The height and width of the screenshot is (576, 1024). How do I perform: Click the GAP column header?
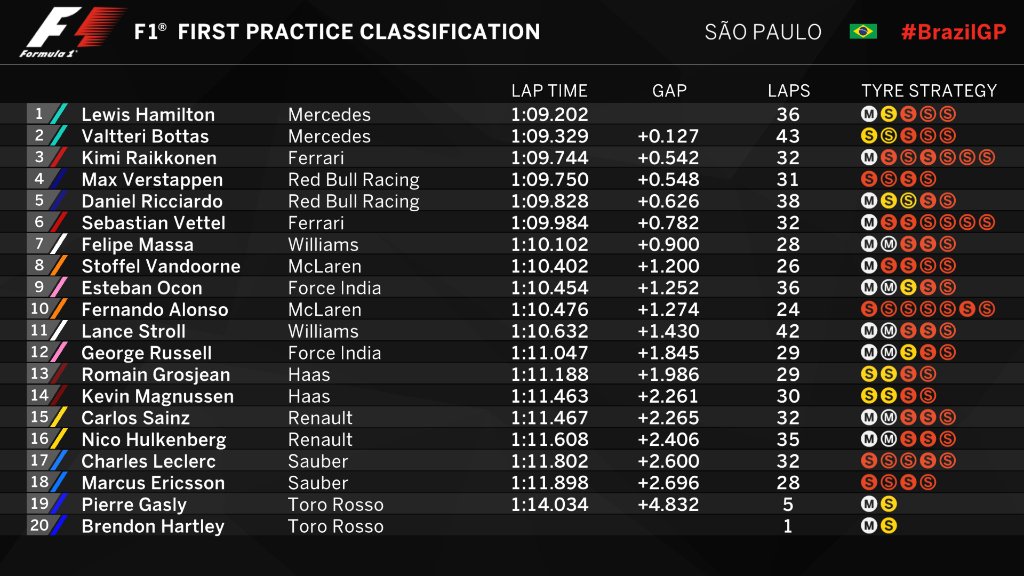click(x=669, y=90)
